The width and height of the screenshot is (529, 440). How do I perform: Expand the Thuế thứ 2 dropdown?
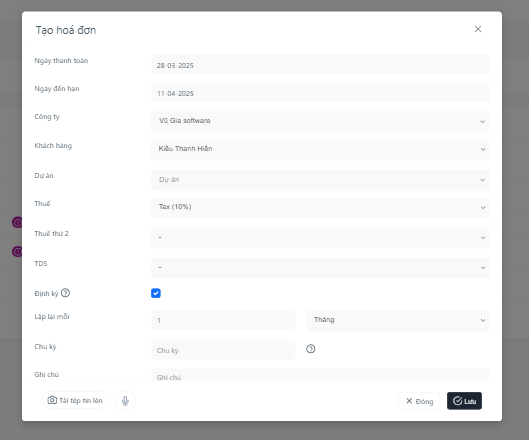tap(320, 238)
